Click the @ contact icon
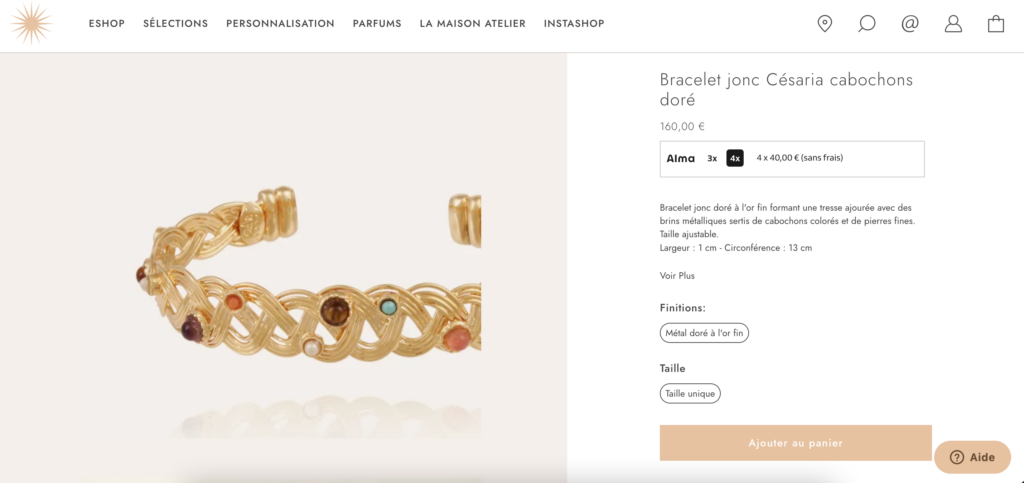Screen dimensions: 1024x483 point(910,24)
